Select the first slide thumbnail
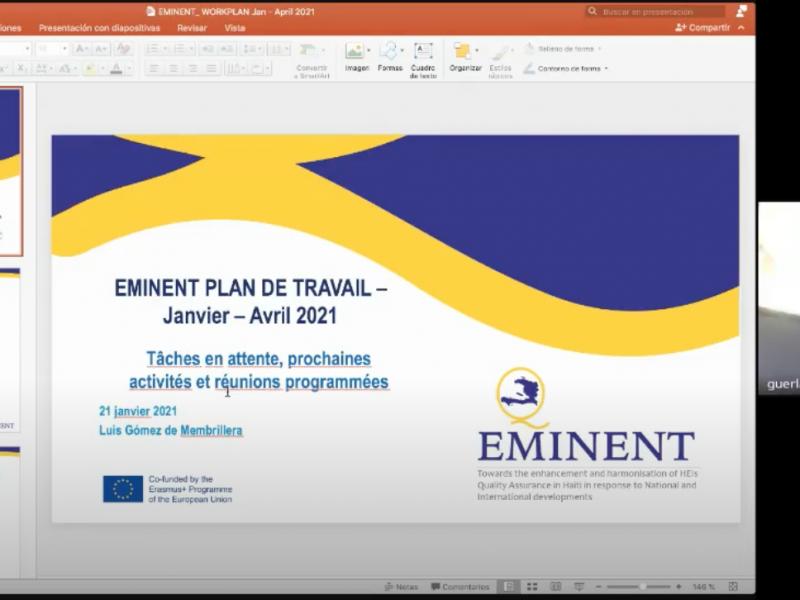 [x=11, y=171]
